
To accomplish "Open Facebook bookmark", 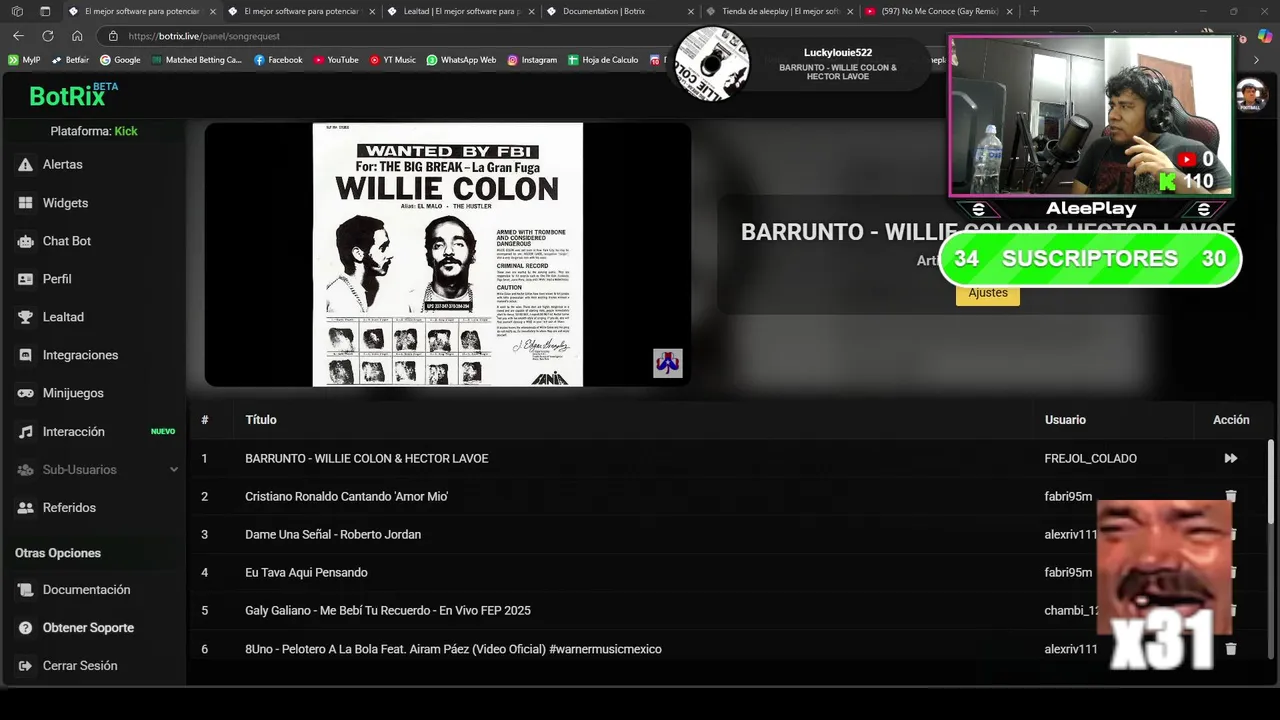I will click(x=278, y=60).
